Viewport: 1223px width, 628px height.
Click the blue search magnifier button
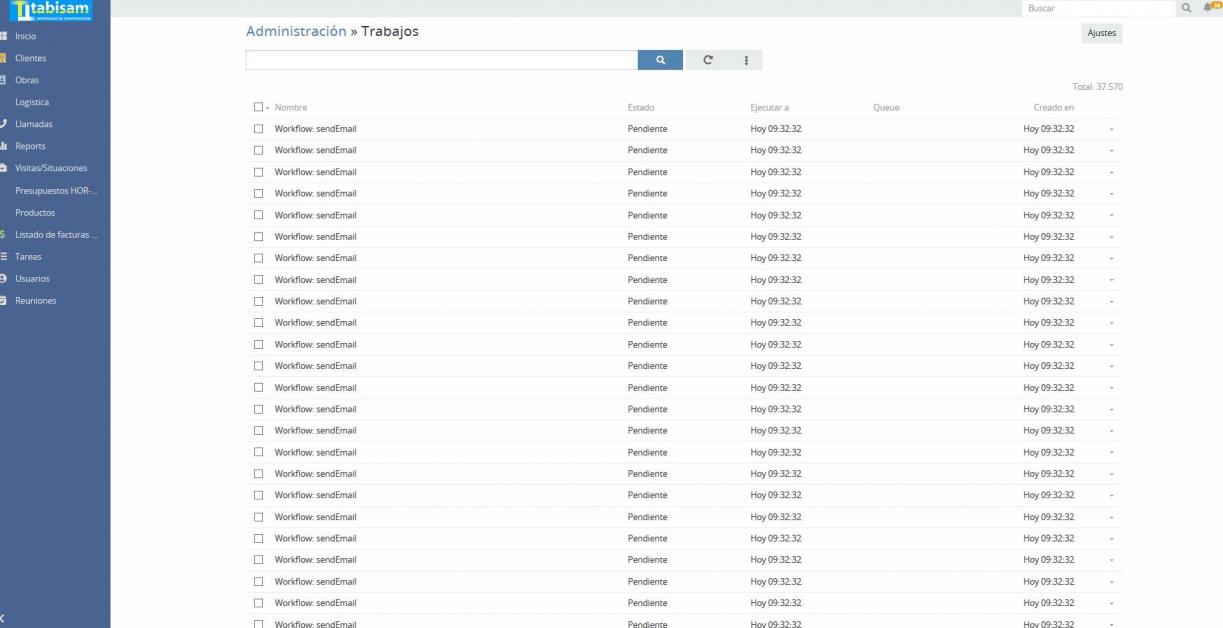coord(660,60)
